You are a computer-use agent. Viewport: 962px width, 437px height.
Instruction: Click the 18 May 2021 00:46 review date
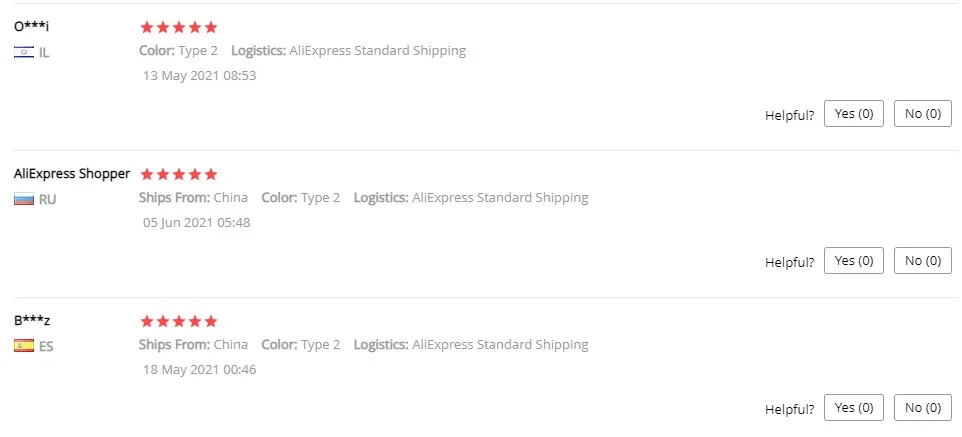pos(200,369)
